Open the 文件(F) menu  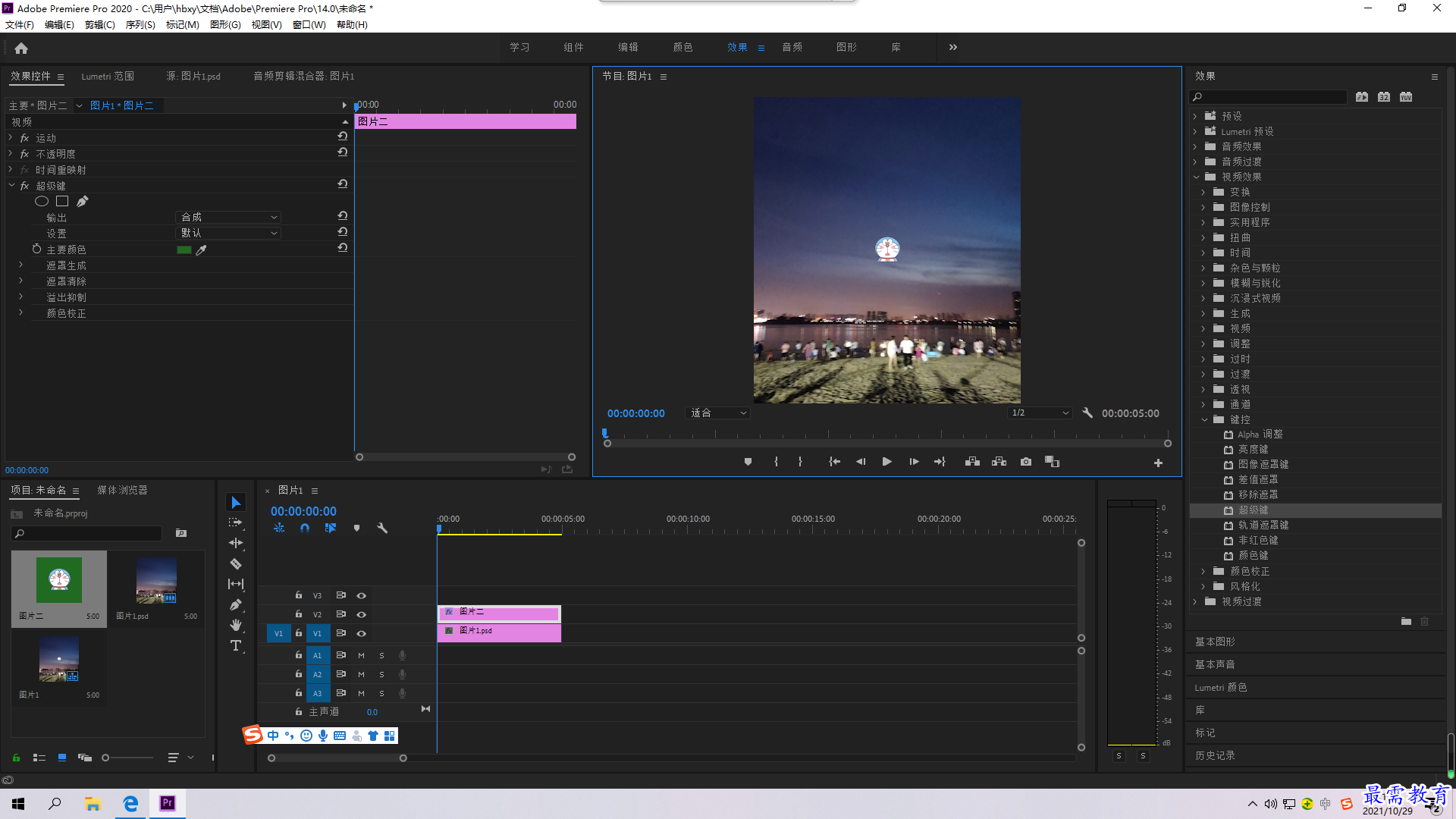click(x=20, y=24)
